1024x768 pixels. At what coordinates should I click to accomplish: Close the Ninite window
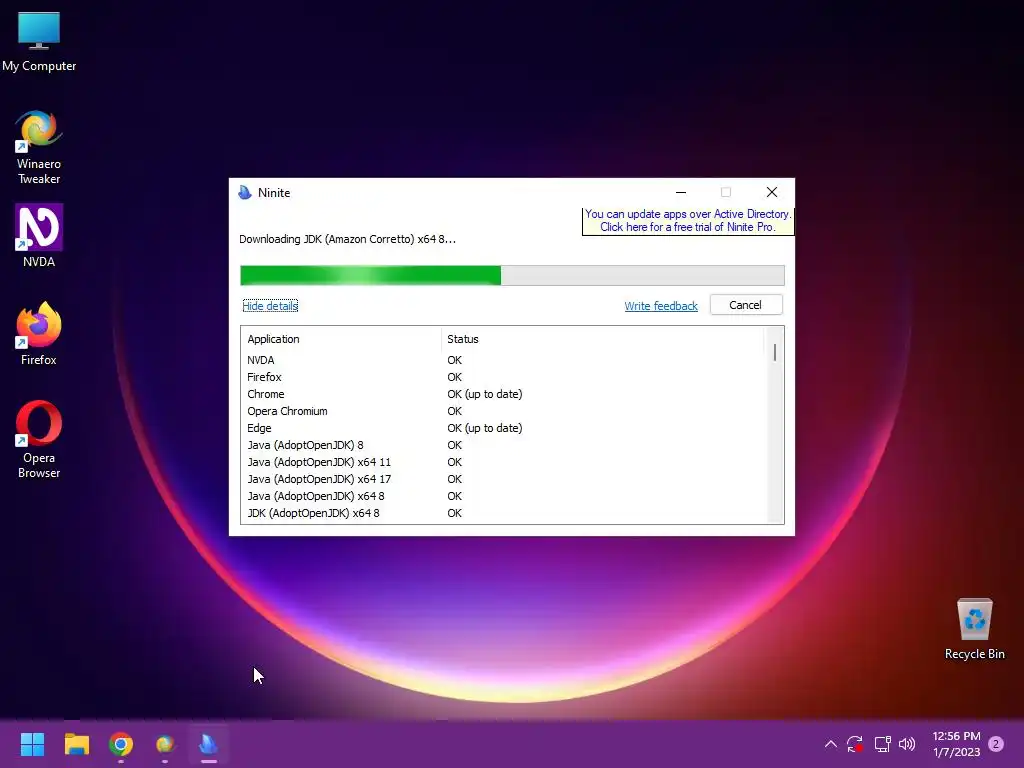click(x=772, y=192)
